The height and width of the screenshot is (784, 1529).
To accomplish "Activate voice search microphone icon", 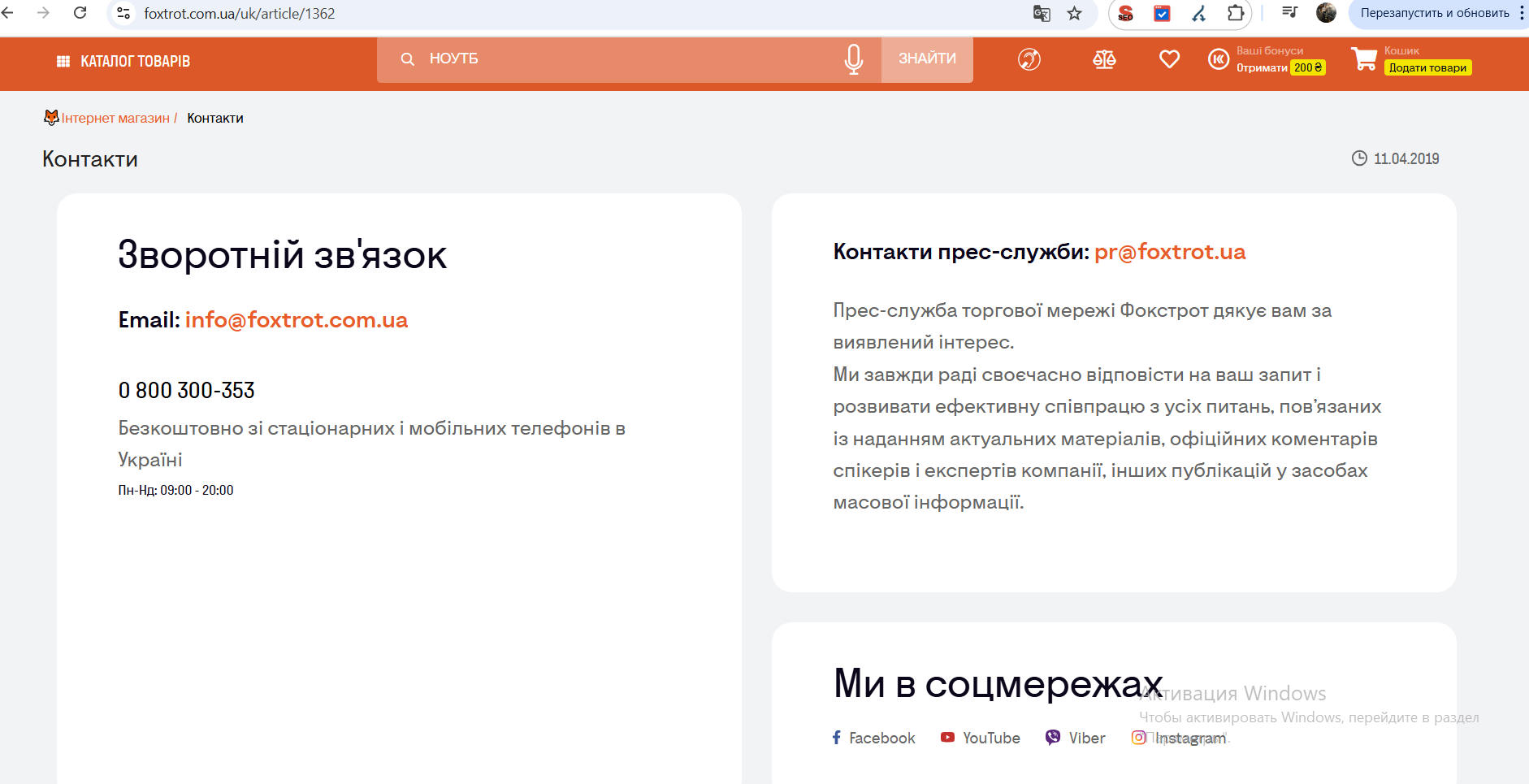I will click(x=853, y=59).
